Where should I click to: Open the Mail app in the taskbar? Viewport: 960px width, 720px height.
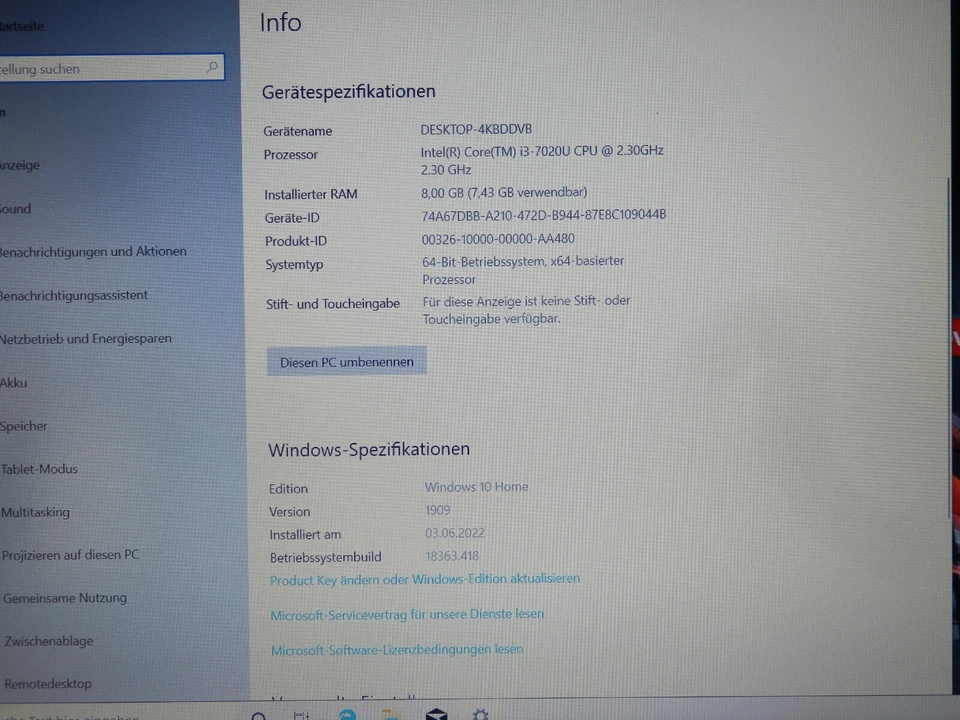click(437, 714)
